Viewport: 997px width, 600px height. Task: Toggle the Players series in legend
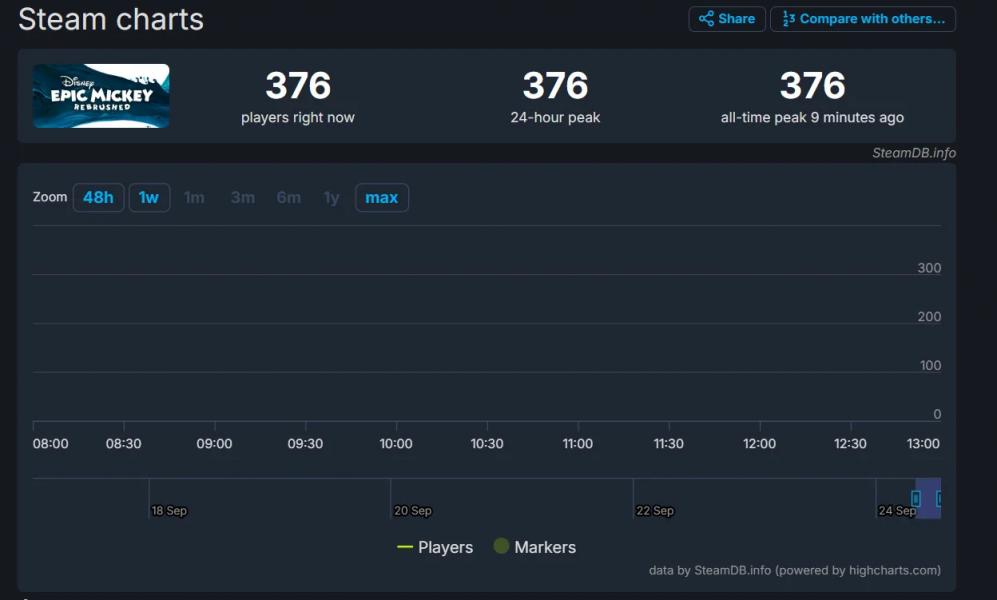(x=435, y=547)
